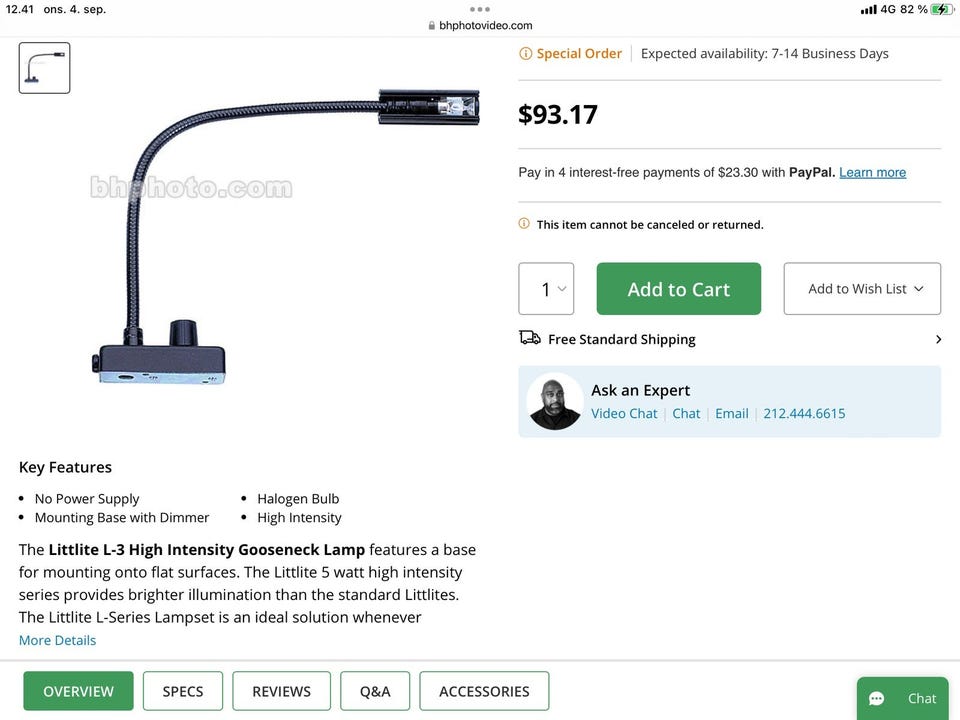Tap the lock icon in address bar
The width and height of the screenshot is (960, 720).
(x=432, y=26)
